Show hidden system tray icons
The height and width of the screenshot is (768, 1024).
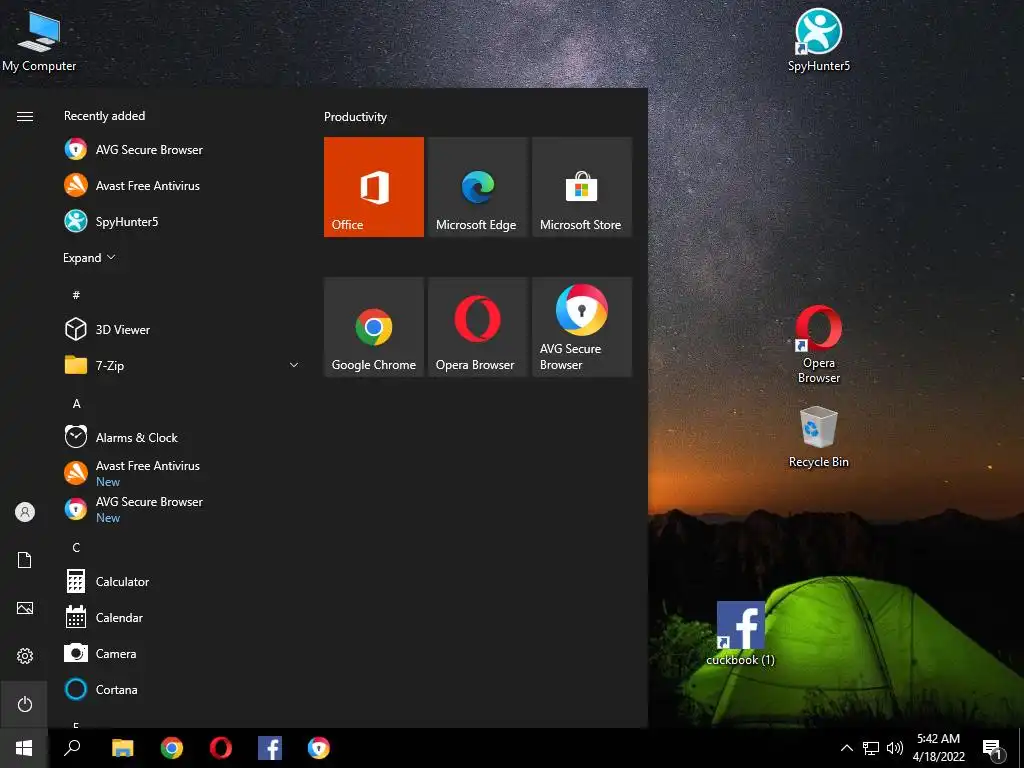point(846,748)
